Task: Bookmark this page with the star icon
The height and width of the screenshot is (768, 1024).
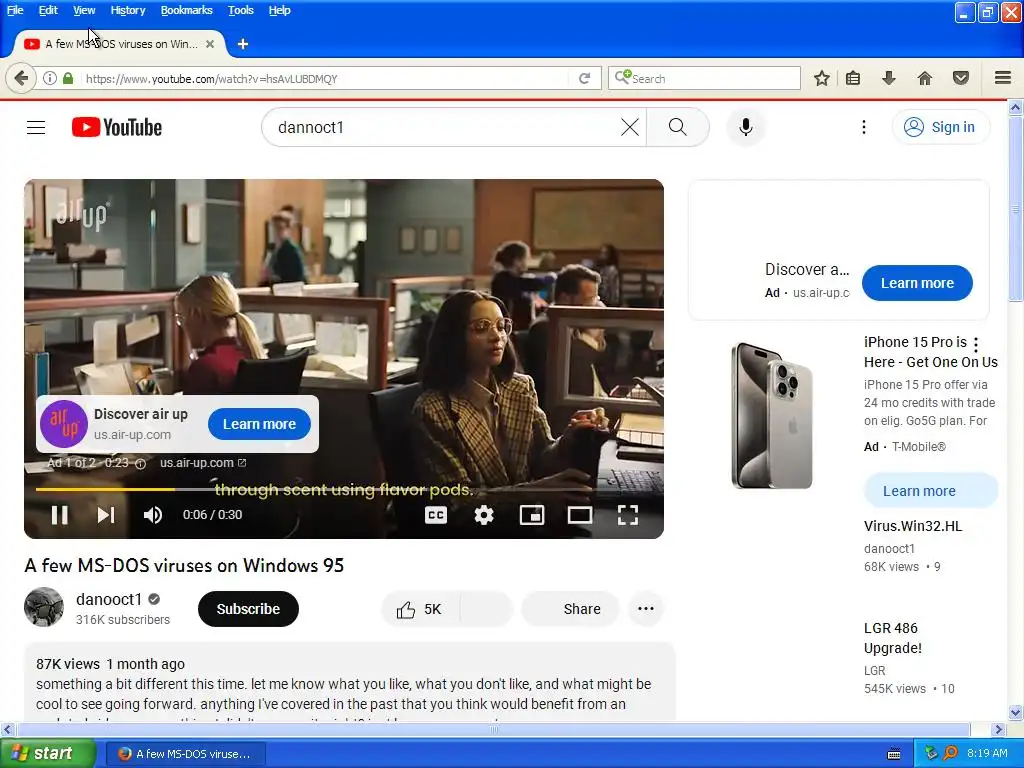Action: tap(822, 78)
